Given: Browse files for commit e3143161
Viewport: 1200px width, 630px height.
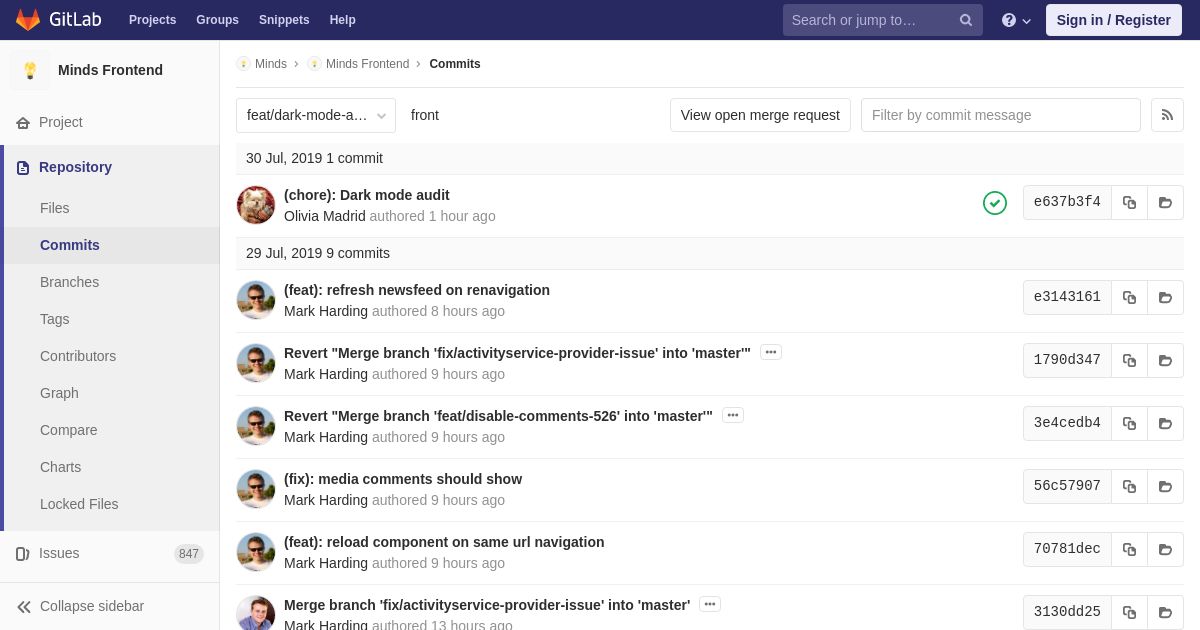Looking at the screenshot, I should pos(1165,298).
